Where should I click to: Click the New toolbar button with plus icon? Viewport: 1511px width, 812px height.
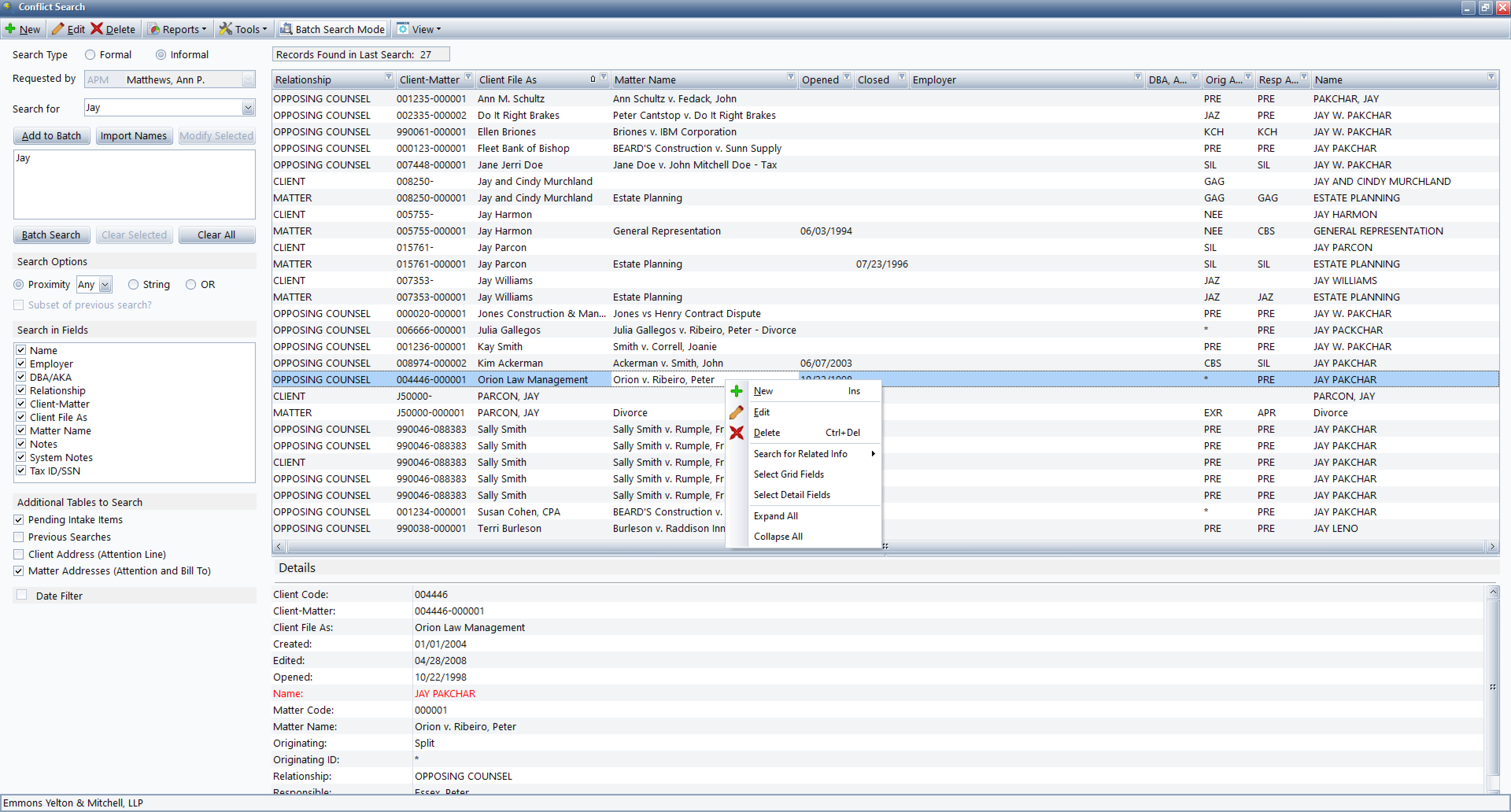coord(22,29)
